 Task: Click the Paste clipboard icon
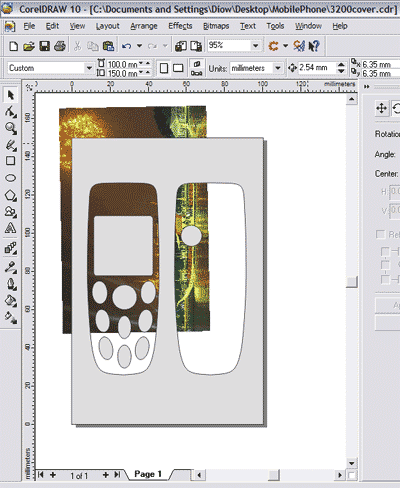(x=108, y=46)
